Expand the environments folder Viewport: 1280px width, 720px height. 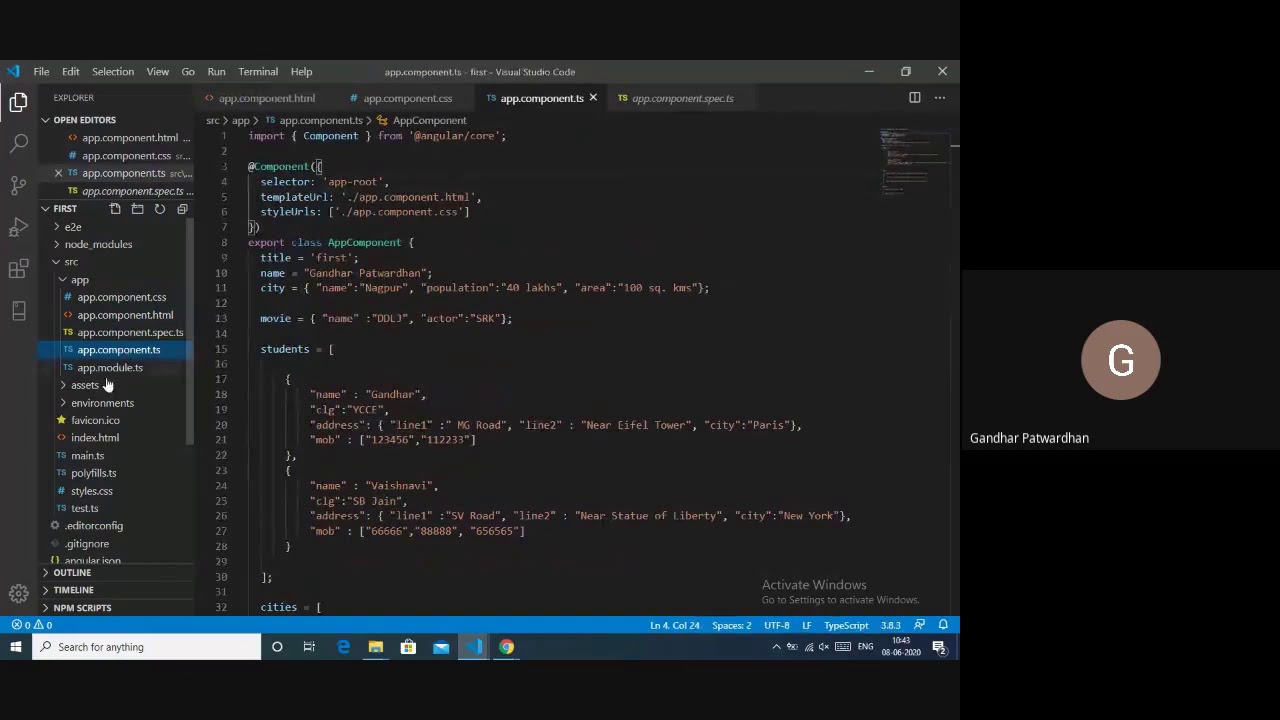click(102, 403)
